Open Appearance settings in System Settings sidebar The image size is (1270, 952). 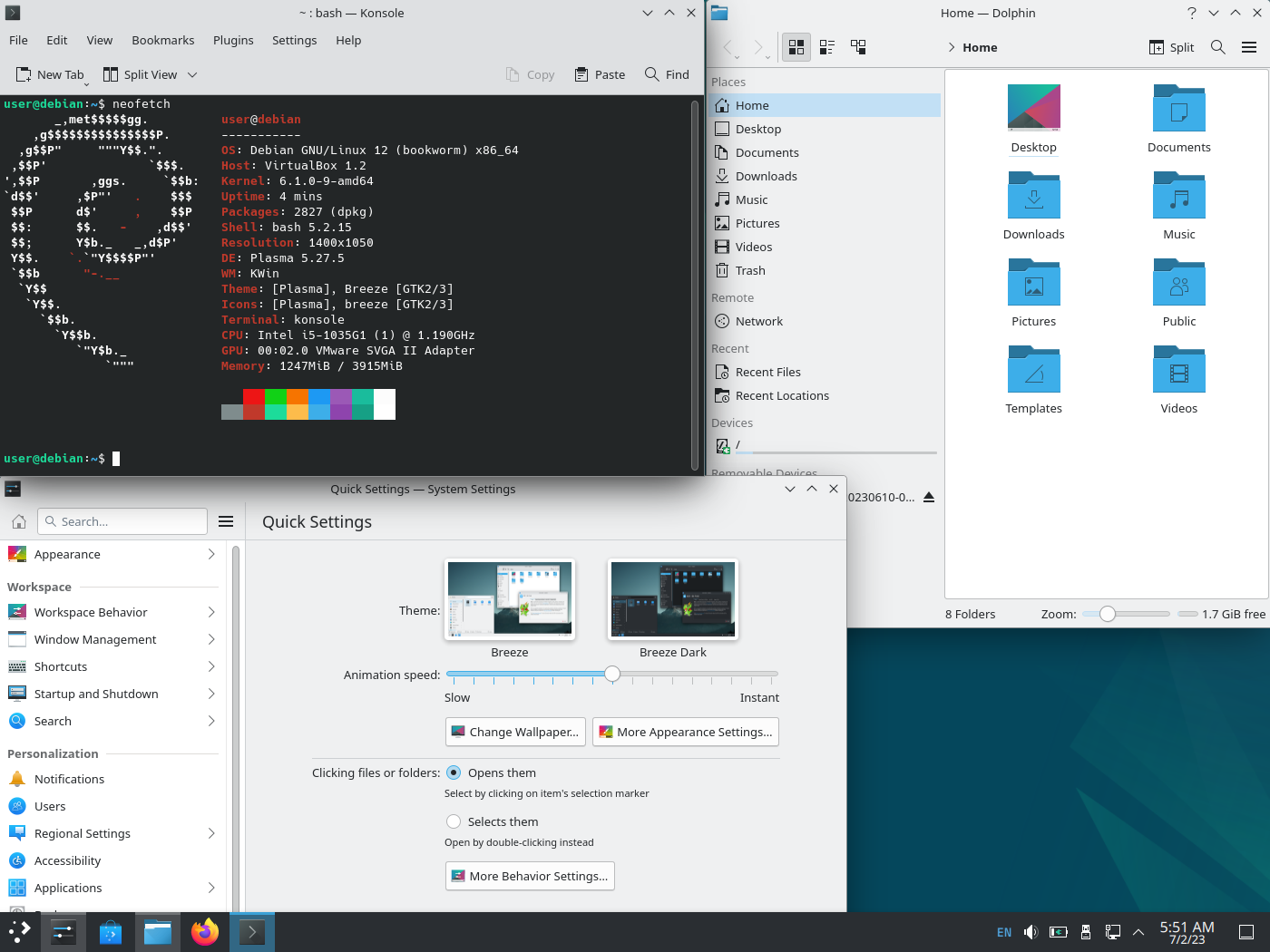66,554
